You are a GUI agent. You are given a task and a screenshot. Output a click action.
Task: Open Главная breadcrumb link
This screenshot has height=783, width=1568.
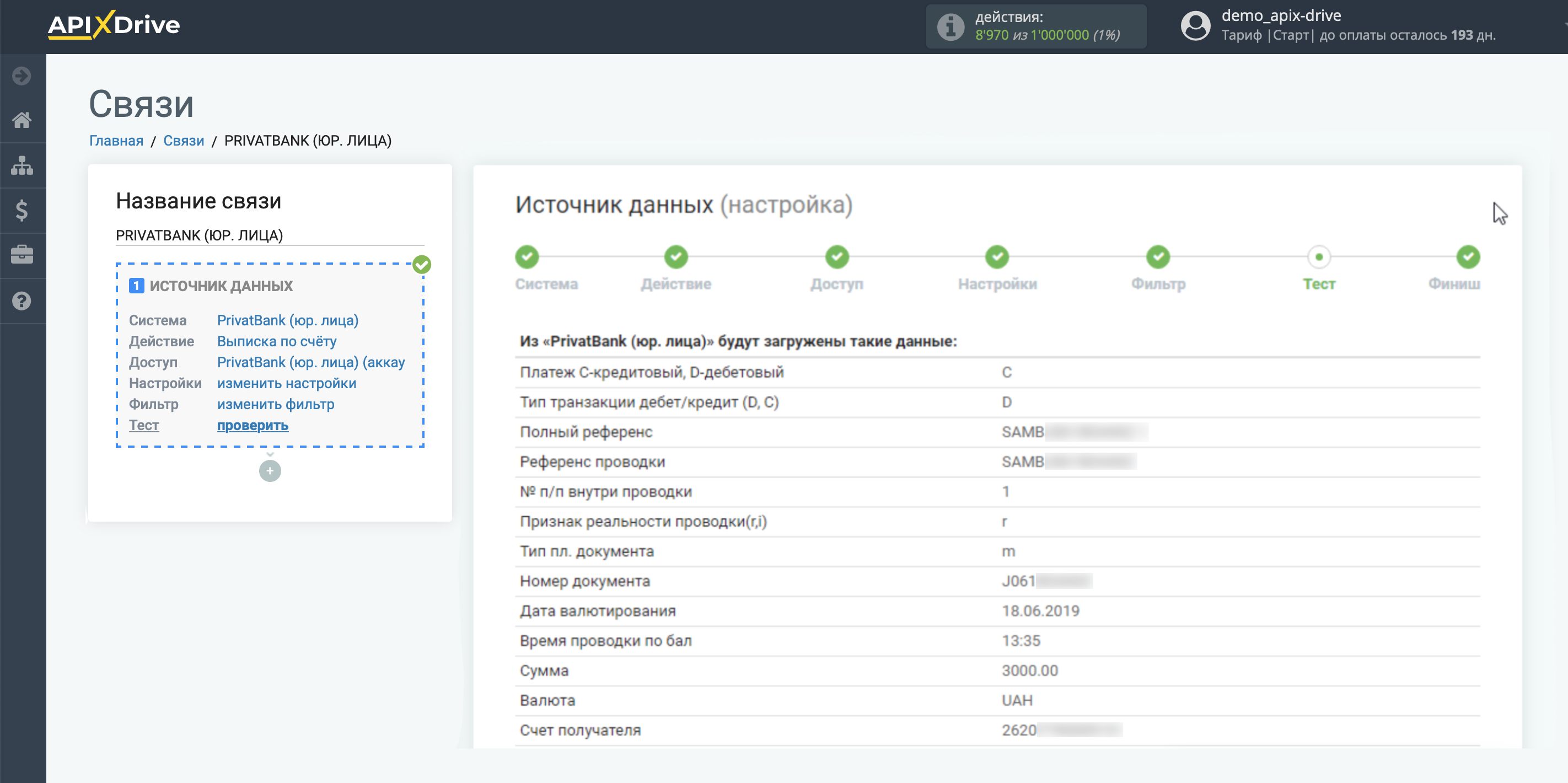click(116, 141)
